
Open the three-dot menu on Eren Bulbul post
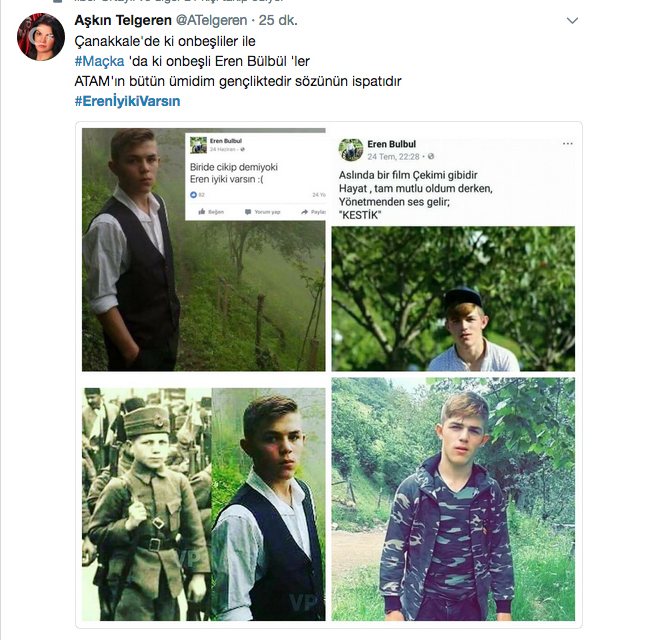[x=567, y=144]
